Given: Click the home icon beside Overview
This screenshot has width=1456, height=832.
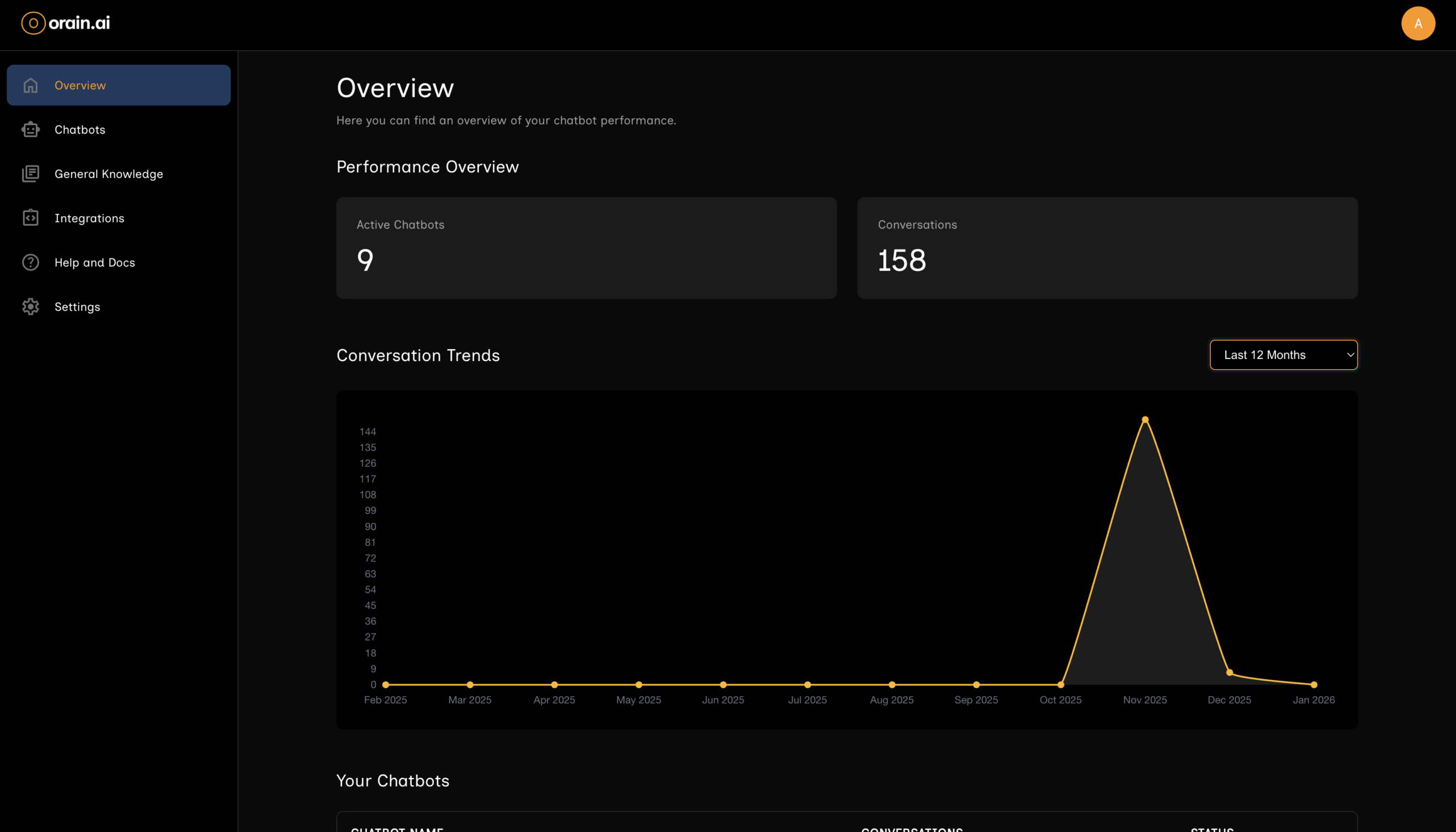Looking at the screenshot, I should 31,85.
